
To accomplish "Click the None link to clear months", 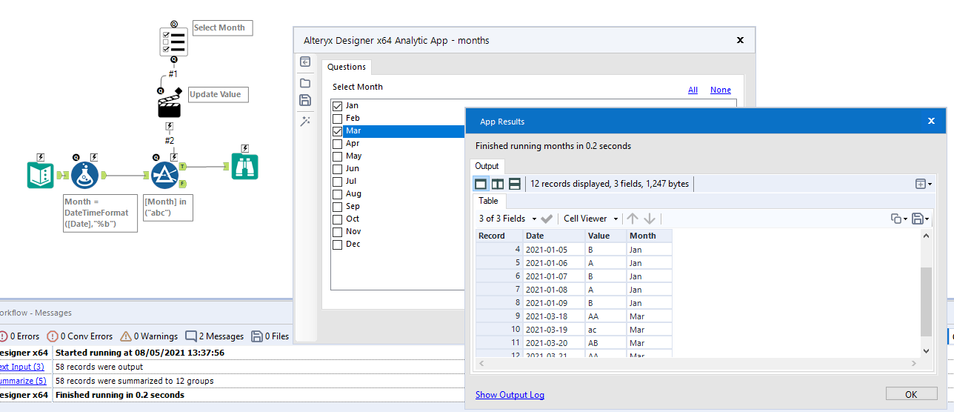I will [x=720, y=90].
